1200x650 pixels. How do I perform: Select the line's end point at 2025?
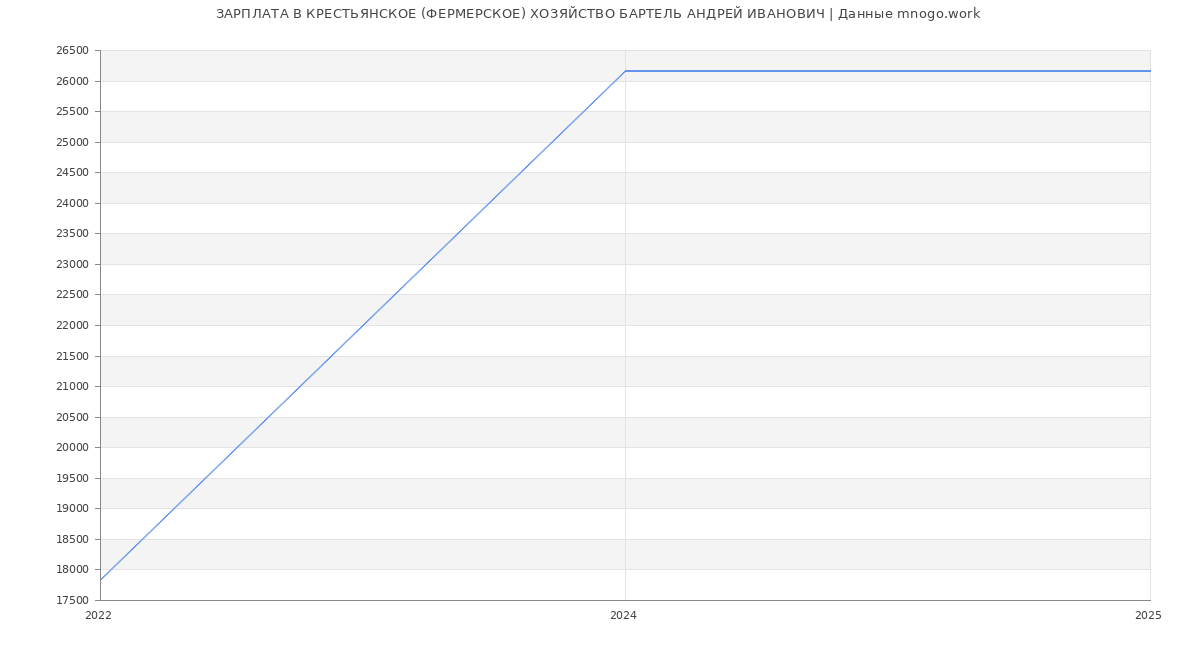point(1149,71)
